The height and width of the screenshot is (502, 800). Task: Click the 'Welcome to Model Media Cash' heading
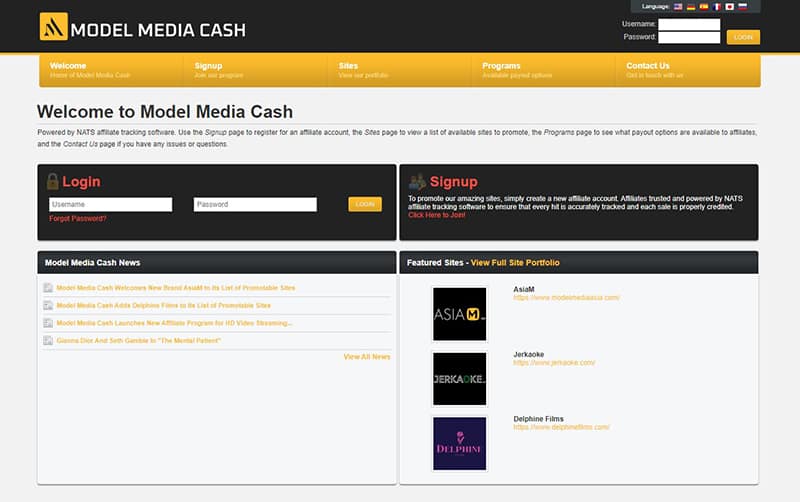165,112
